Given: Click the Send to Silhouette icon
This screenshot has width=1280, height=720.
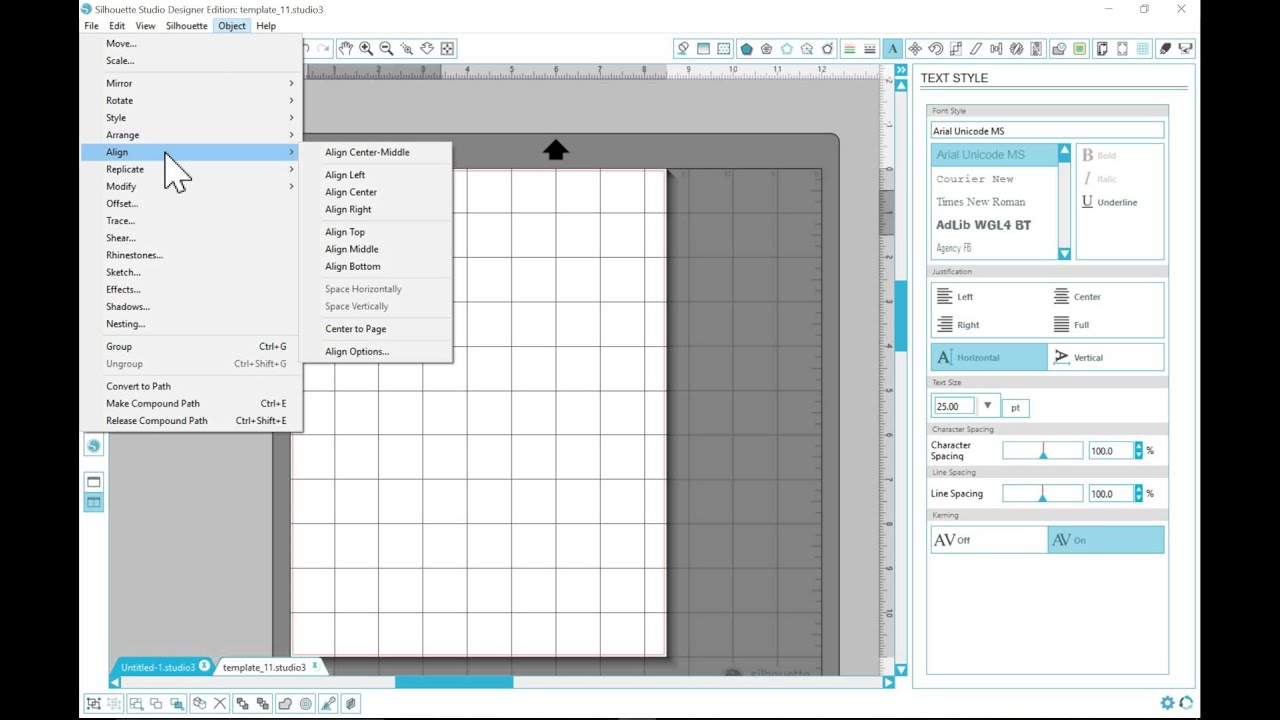Looking at the screenshot, I should click(1186, 48).
